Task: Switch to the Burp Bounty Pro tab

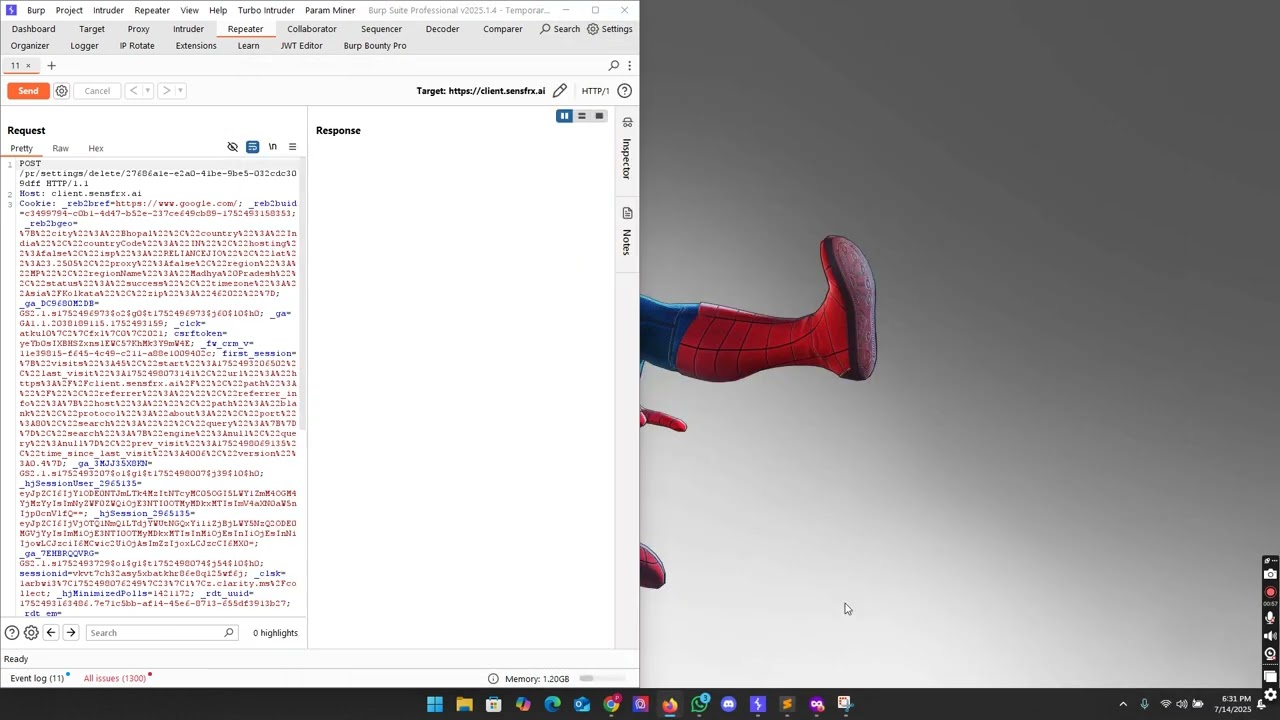Action: (375, 46)
